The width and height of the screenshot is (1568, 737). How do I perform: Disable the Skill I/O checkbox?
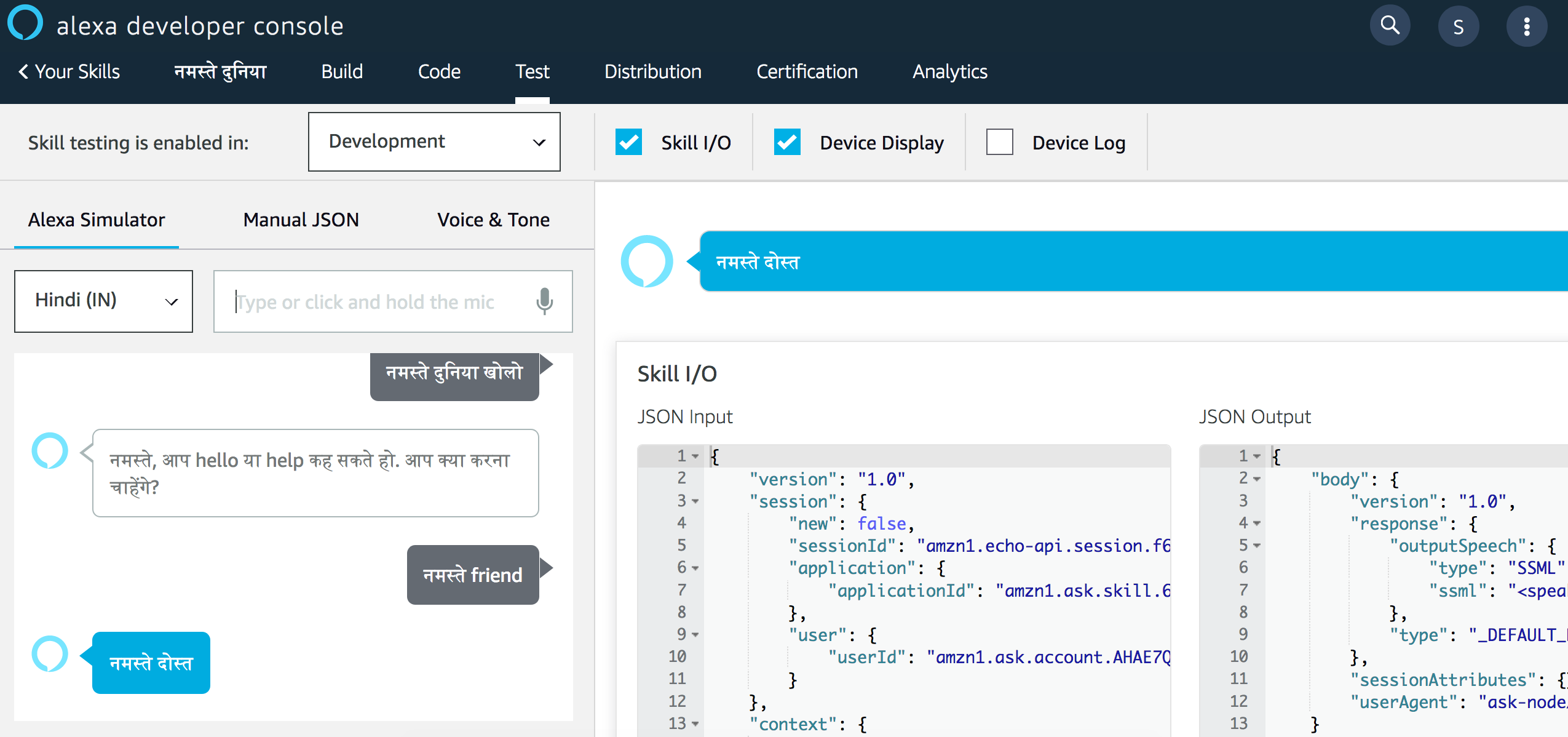[x=627, y=141]
